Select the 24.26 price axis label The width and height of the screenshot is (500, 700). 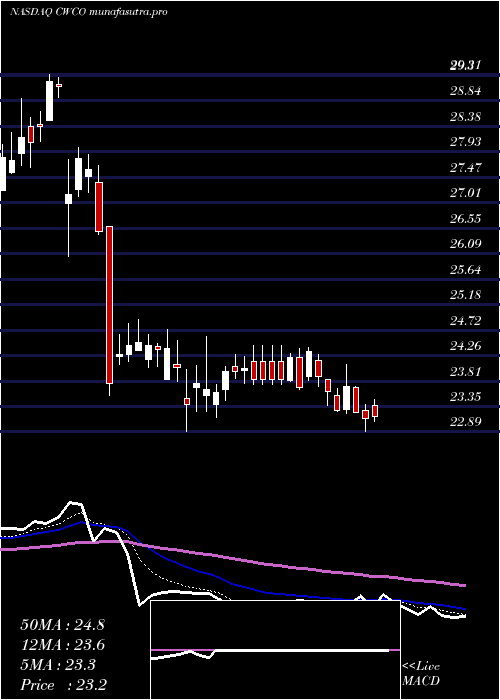click(466, 346)
